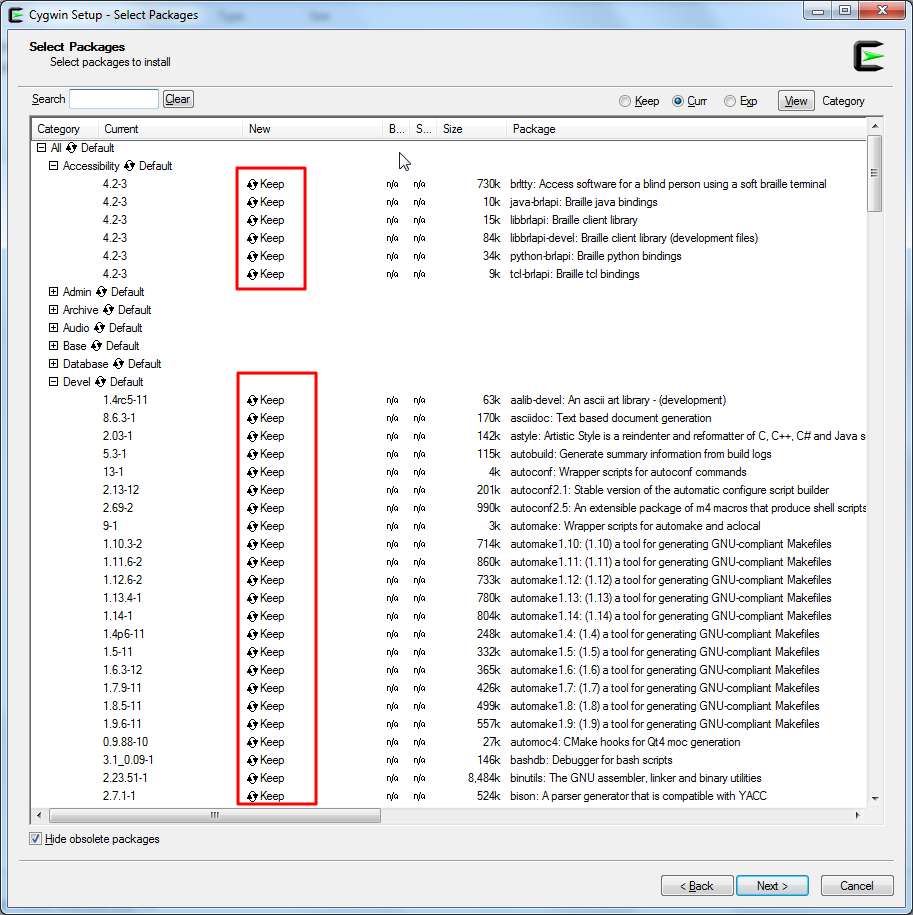Image resolution: width=913 pixels, height=915 pixels.
Task: Expand the Admin category
Action: coord(53,292)
